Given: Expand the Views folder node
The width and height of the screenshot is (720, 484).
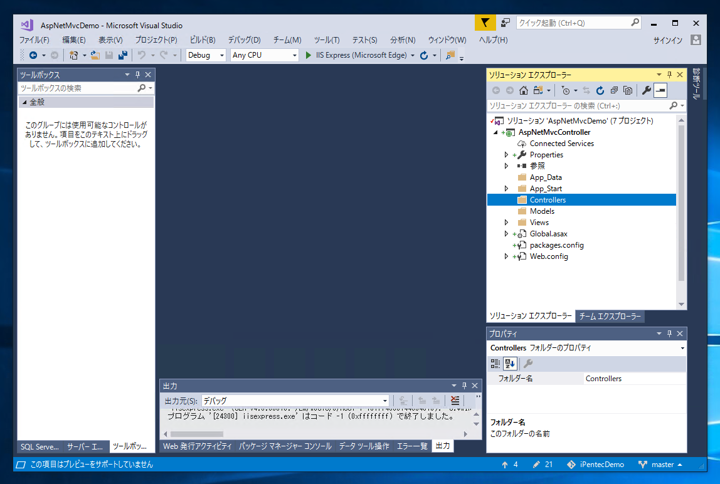Looking at the screenshot, I should pos(506,222).
